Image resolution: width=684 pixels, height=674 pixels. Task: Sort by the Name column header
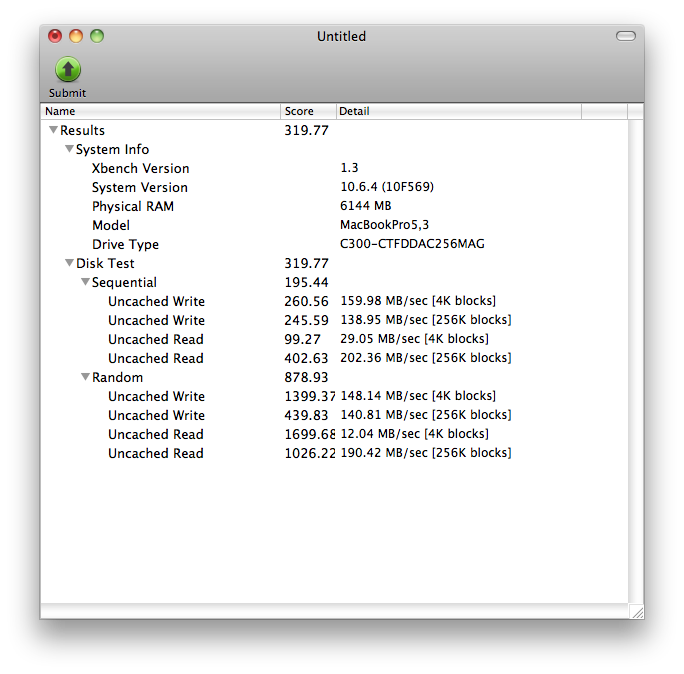coord(161,111)
